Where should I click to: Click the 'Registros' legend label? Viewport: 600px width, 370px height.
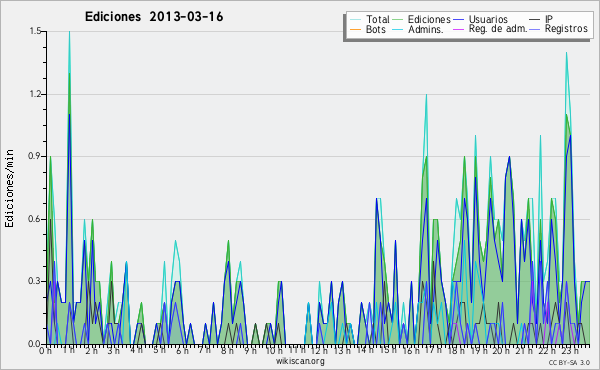pos(566,29)
